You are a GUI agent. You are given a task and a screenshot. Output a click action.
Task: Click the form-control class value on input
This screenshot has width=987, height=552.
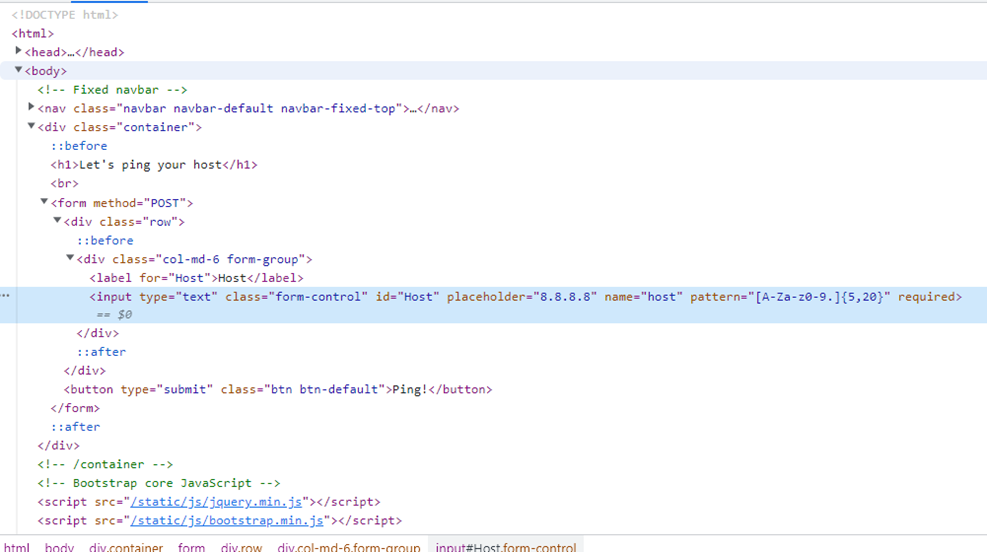coord(319,296)
